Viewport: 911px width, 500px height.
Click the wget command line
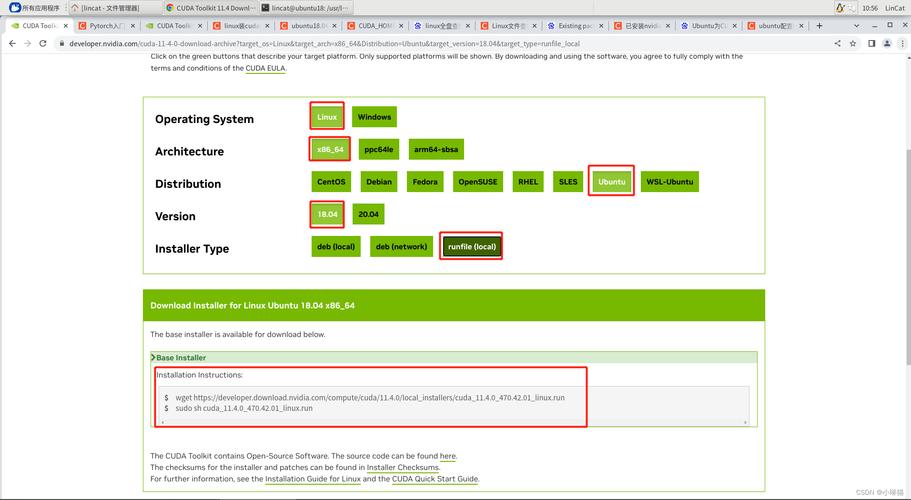tap(370, 398)
